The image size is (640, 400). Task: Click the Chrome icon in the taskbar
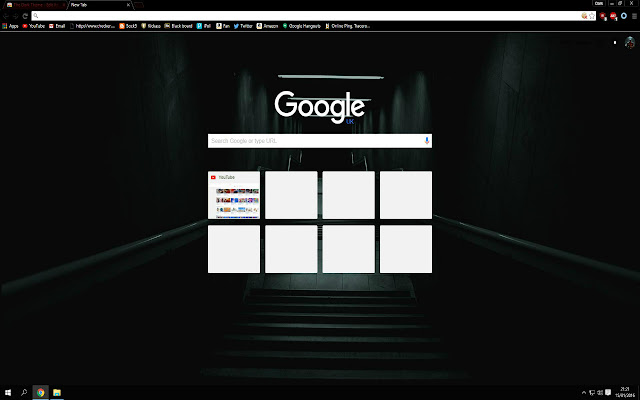click(x=40, y=392)
